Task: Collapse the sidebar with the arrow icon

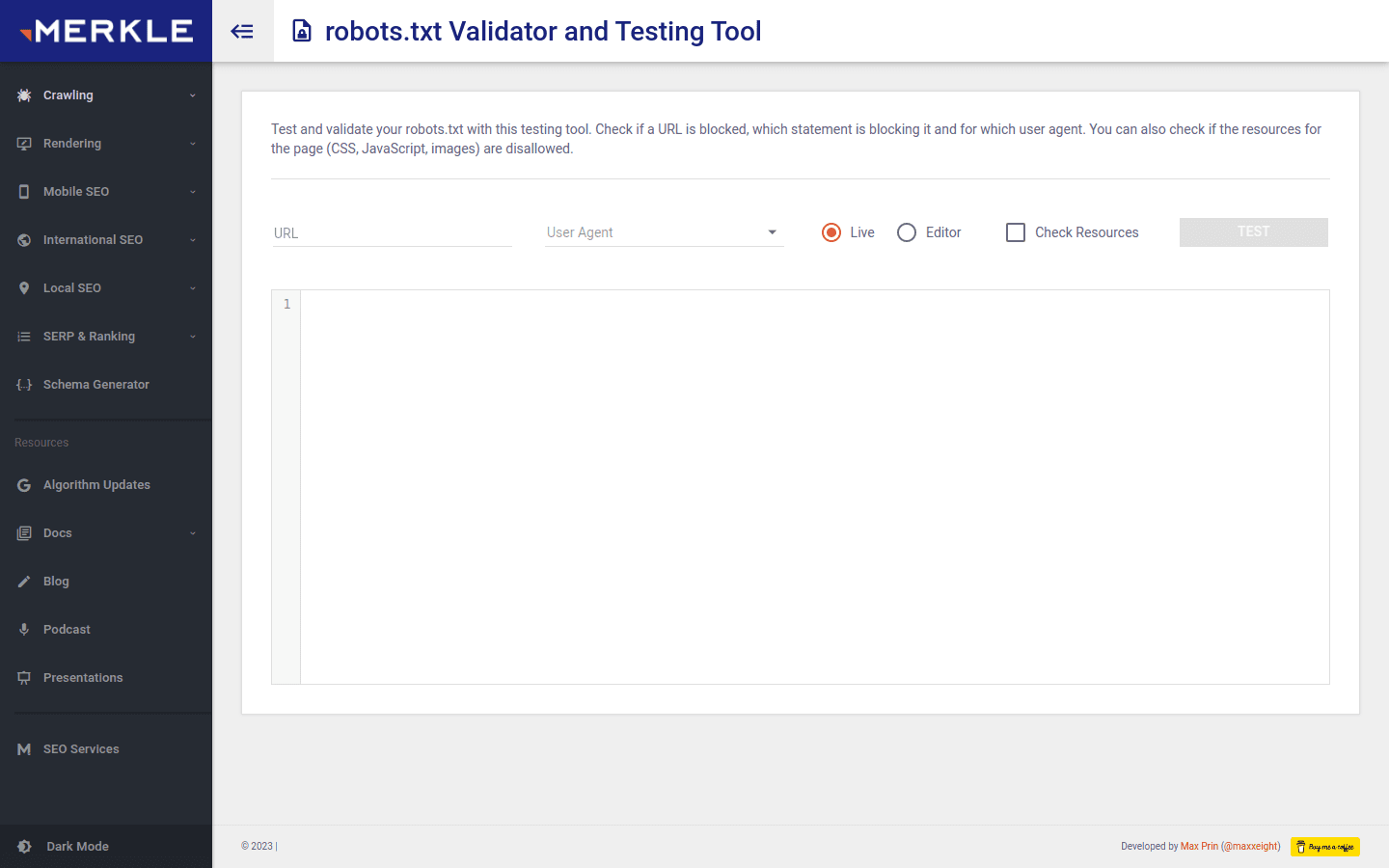Action: [242, 30]
